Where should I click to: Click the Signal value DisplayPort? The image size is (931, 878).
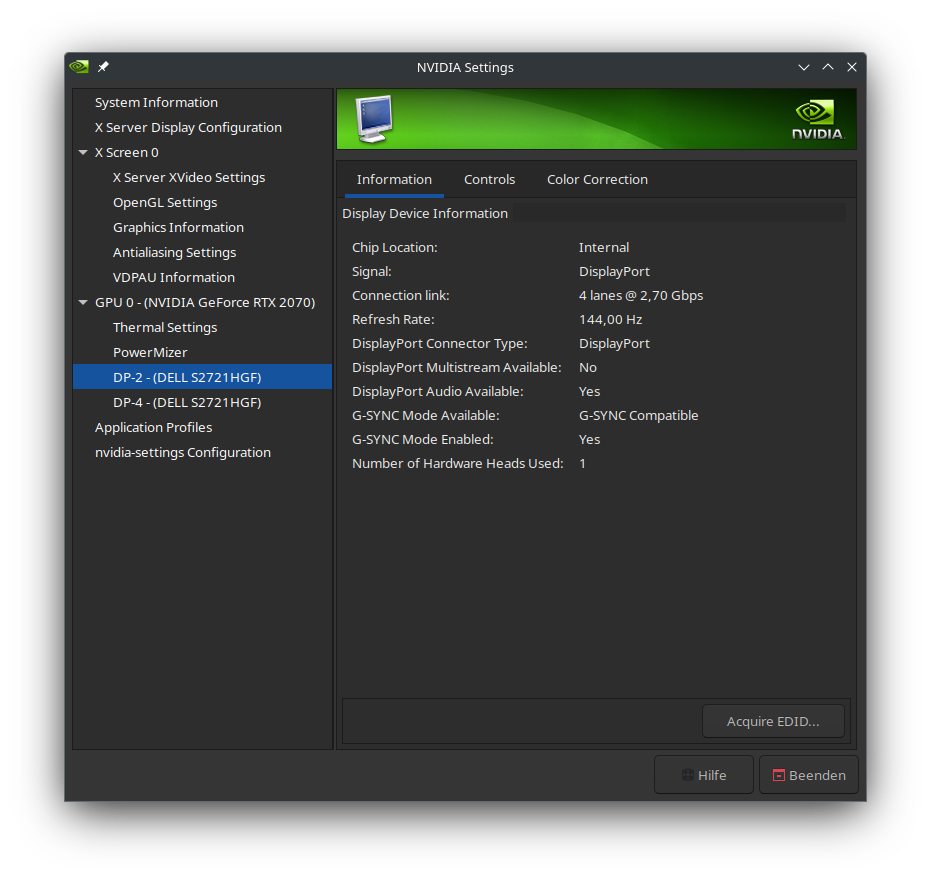(x=614, y=271)
